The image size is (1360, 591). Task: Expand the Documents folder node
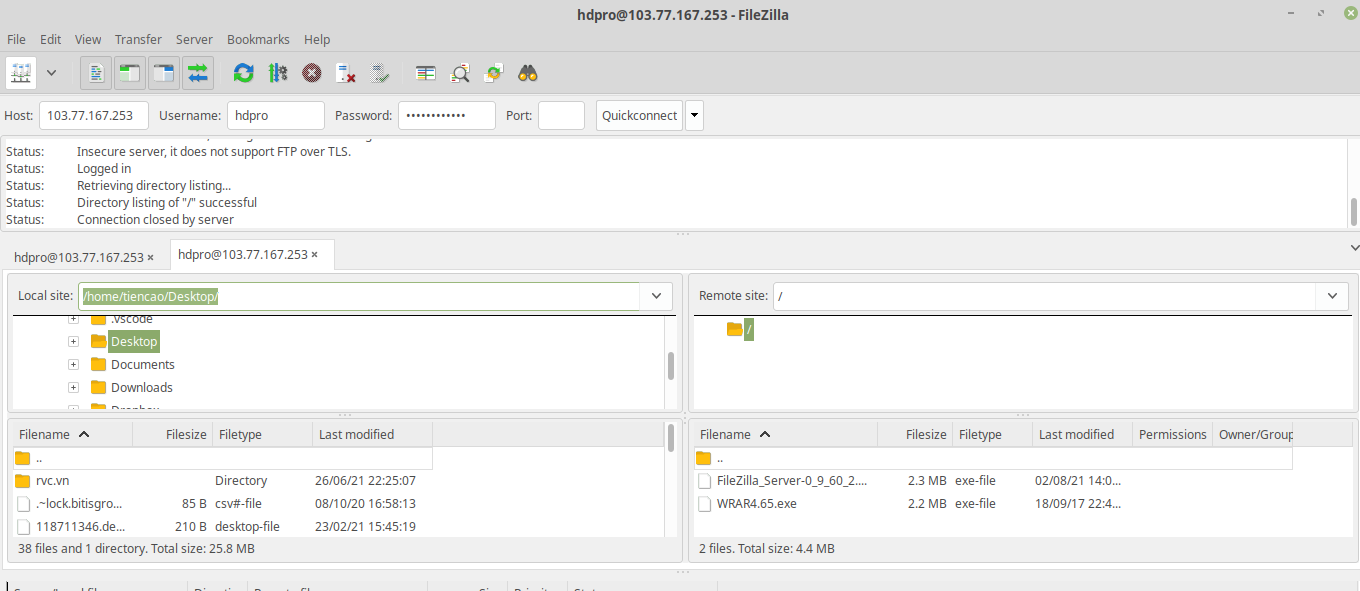coord(74,365)
